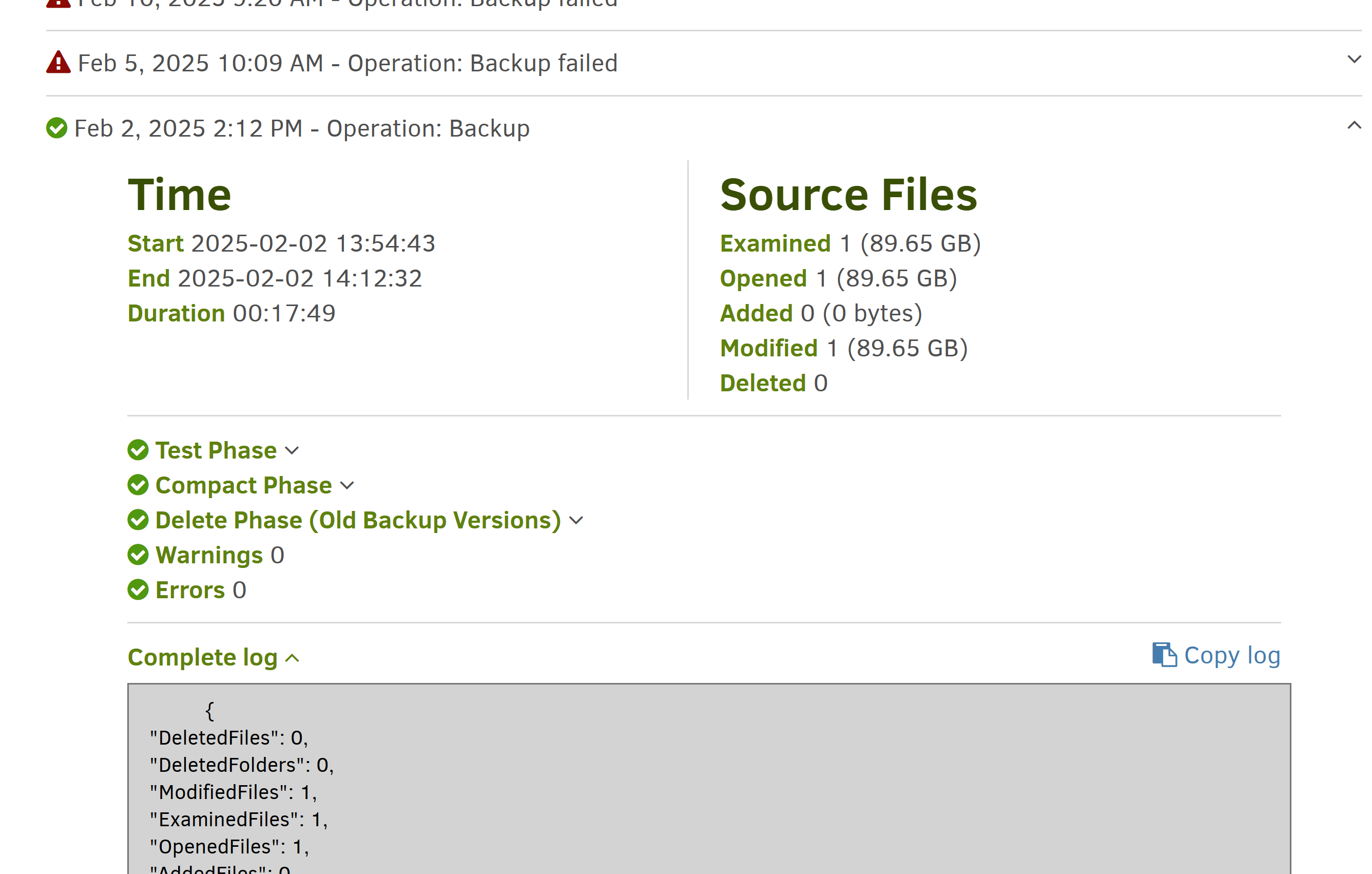Click green check icon on Feb 2 backup

(56, 128)
